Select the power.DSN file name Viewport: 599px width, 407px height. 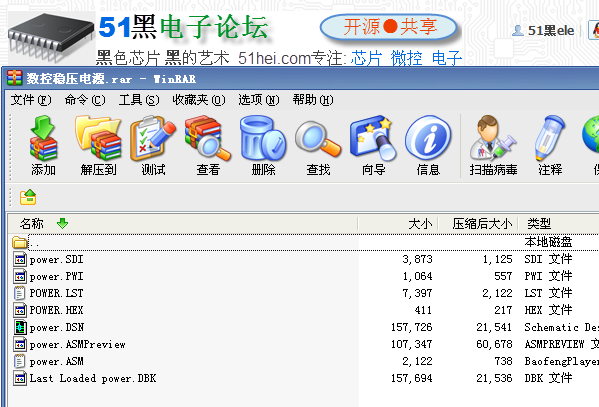click(57, 327)
